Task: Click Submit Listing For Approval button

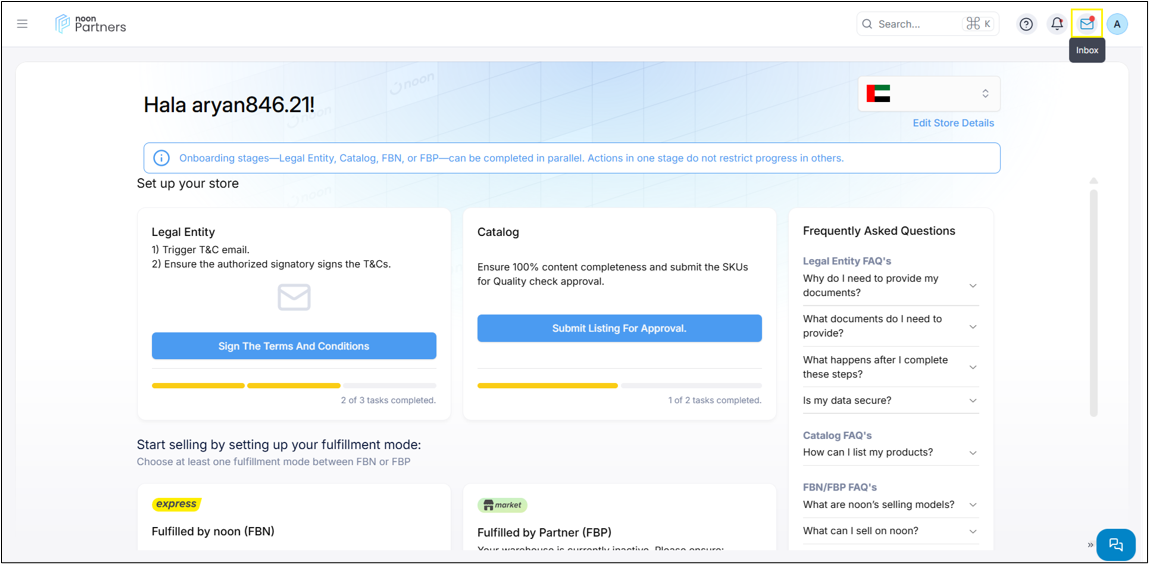Action: point(619,328)
